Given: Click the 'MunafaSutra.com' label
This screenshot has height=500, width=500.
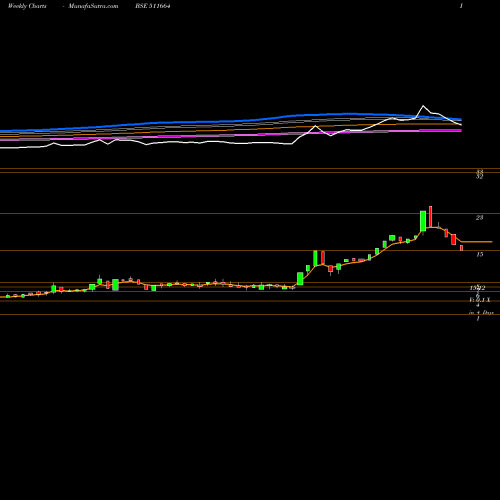Looking at the screenshot, I should [x=93, y=6].
